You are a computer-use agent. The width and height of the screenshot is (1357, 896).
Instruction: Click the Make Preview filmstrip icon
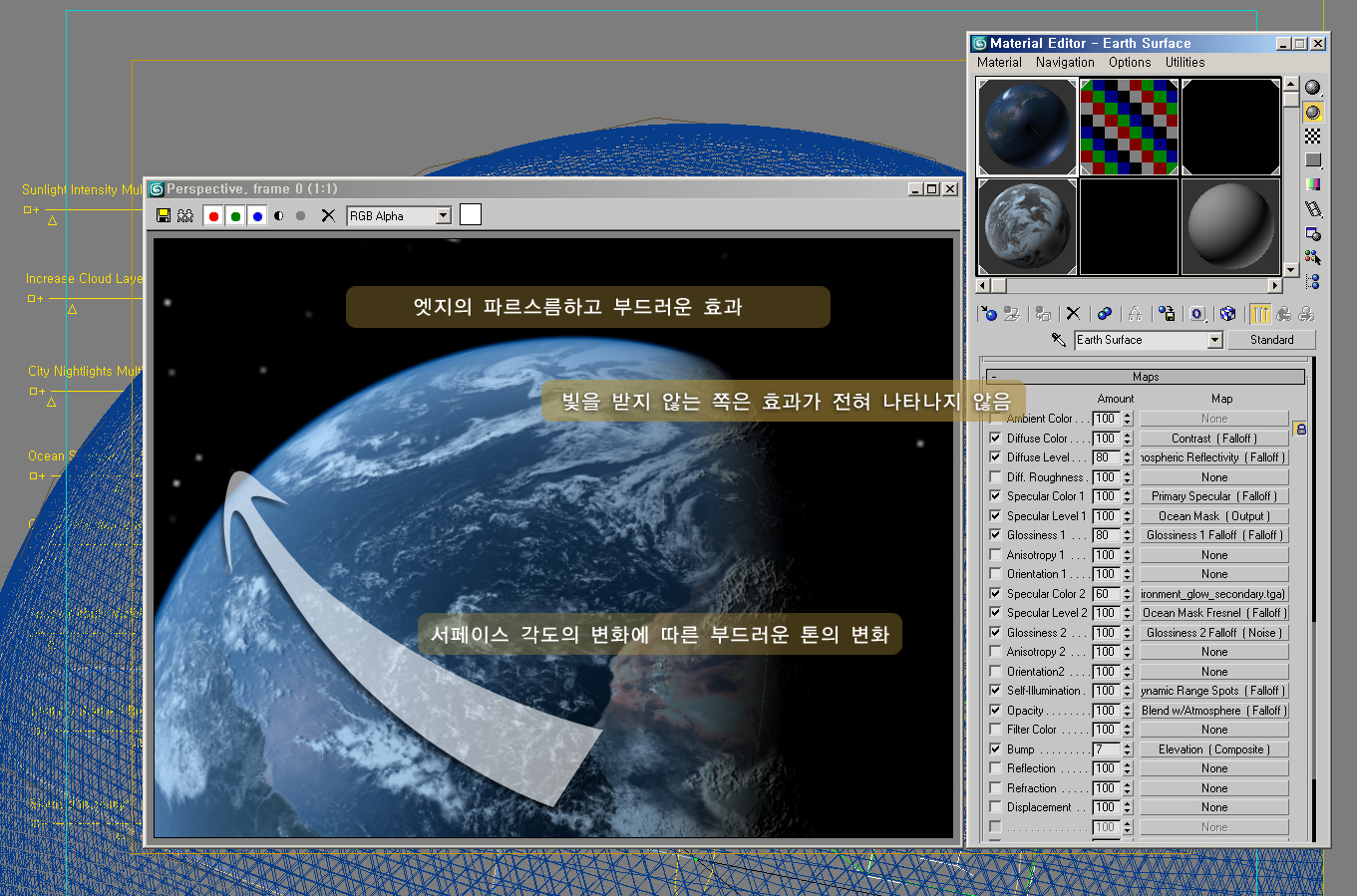click(x=1313, y=208)
